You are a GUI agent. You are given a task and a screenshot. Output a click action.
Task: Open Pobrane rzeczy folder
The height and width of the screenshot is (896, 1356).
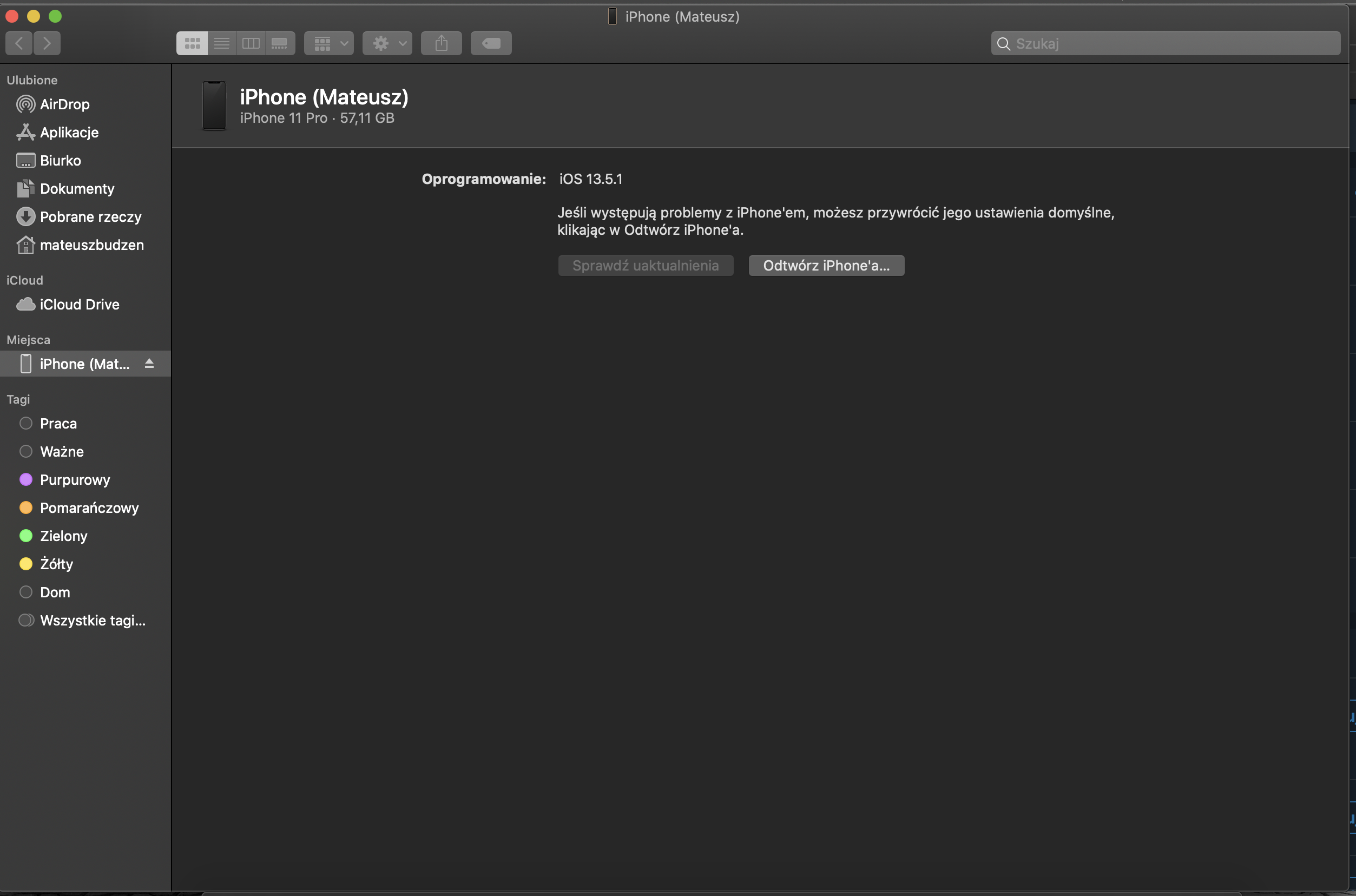pyautogui.click(x=90, y=216)
